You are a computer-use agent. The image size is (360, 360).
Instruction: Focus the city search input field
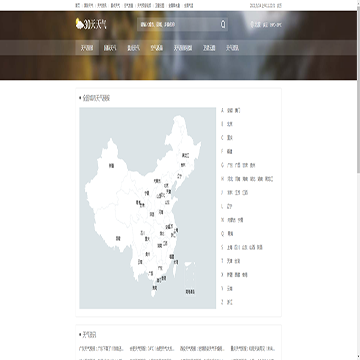point(178,24)
